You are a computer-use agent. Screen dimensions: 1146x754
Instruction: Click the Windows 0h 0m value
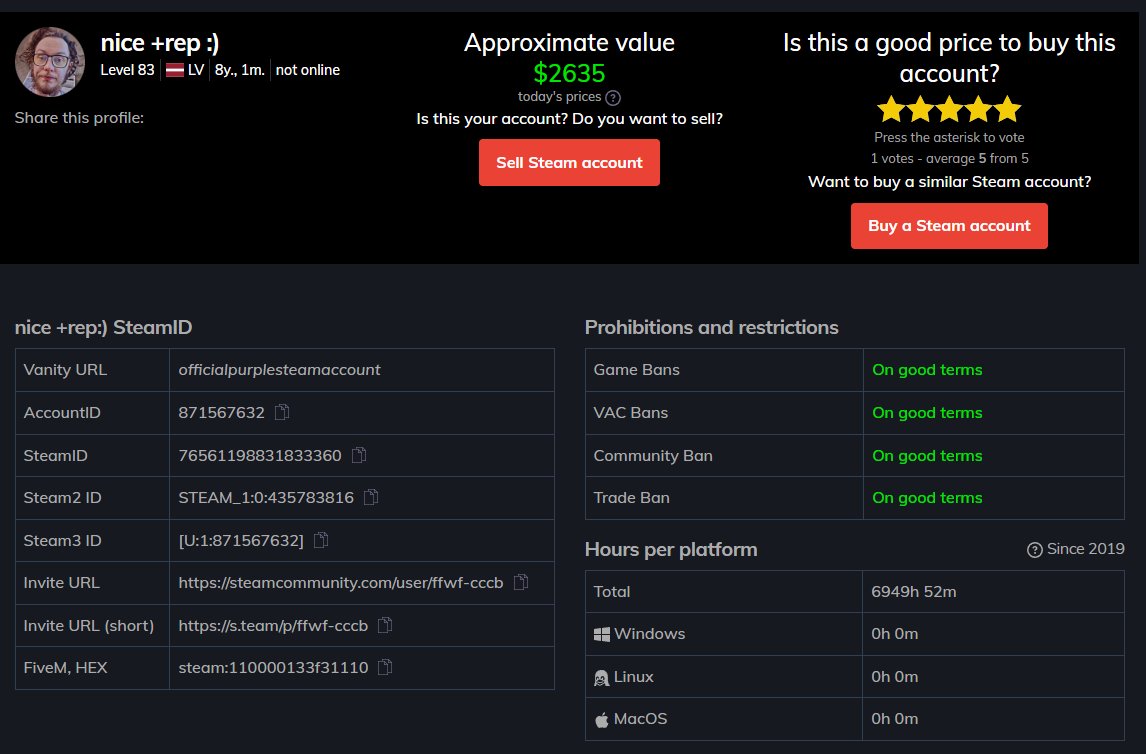(x=895, y=634)
